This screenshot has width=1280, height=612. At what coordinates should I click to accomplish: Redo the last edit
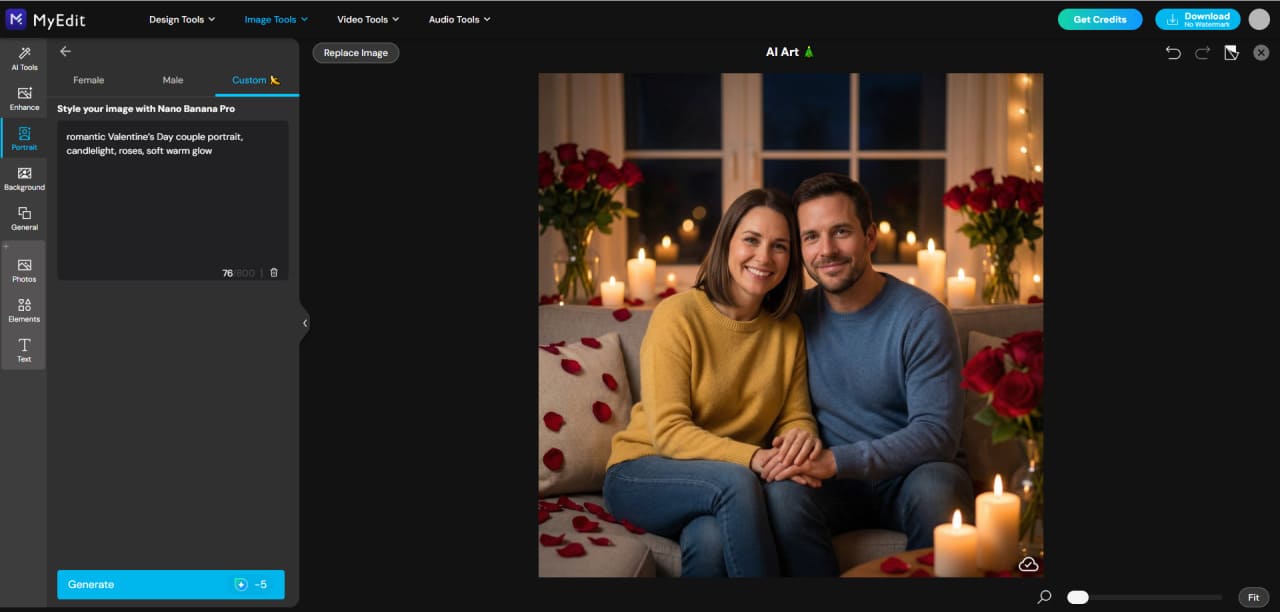1202,52
